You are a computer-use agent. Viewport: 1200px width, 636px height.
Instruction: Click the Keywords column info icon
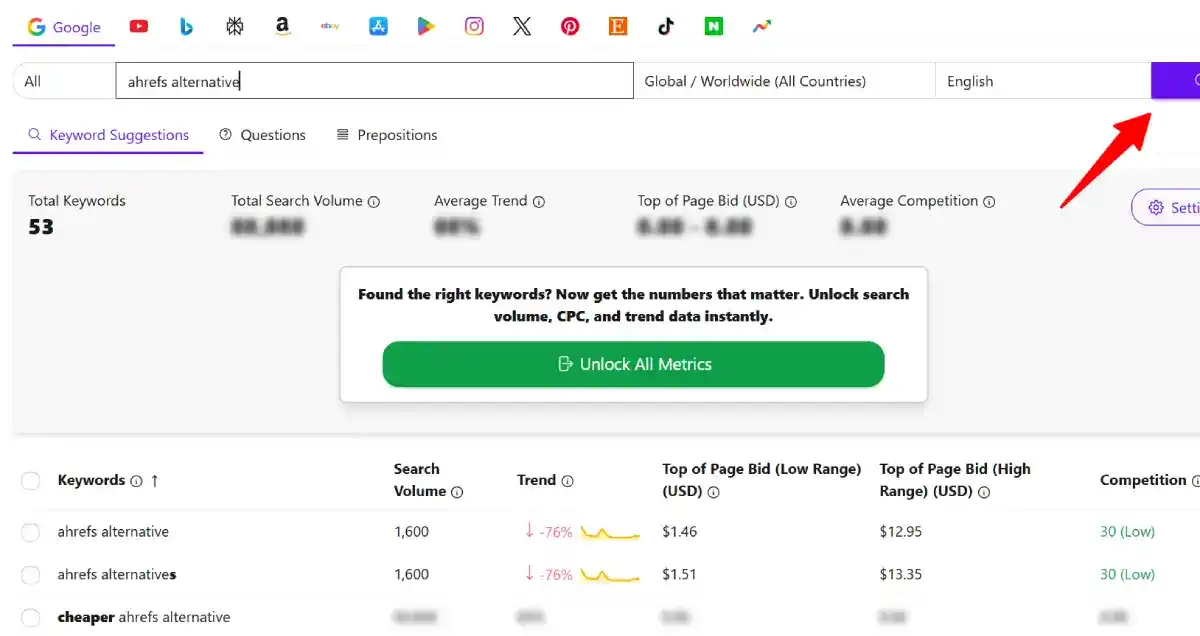pyautogui.click(x=136, y=481)
